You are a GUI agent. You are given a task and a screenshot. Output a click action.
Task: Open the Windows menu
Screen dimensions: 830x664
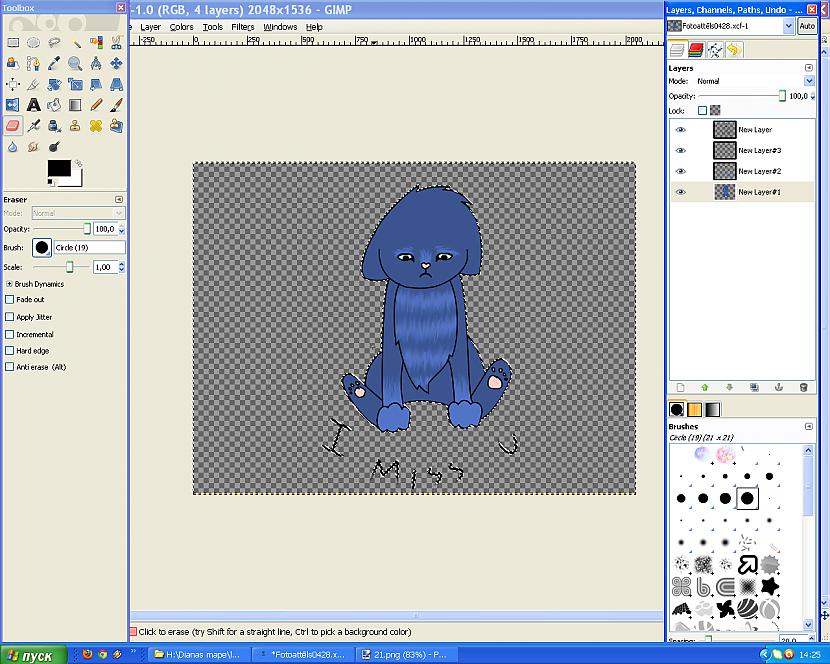click(x=280, y=27)
